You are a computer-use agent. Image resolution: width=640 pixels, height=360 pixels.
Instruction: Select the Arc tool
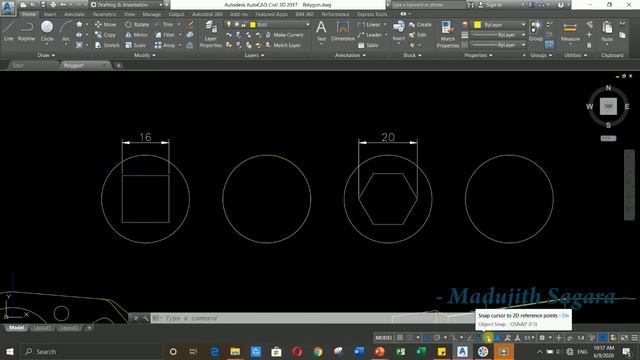(66, 32)
